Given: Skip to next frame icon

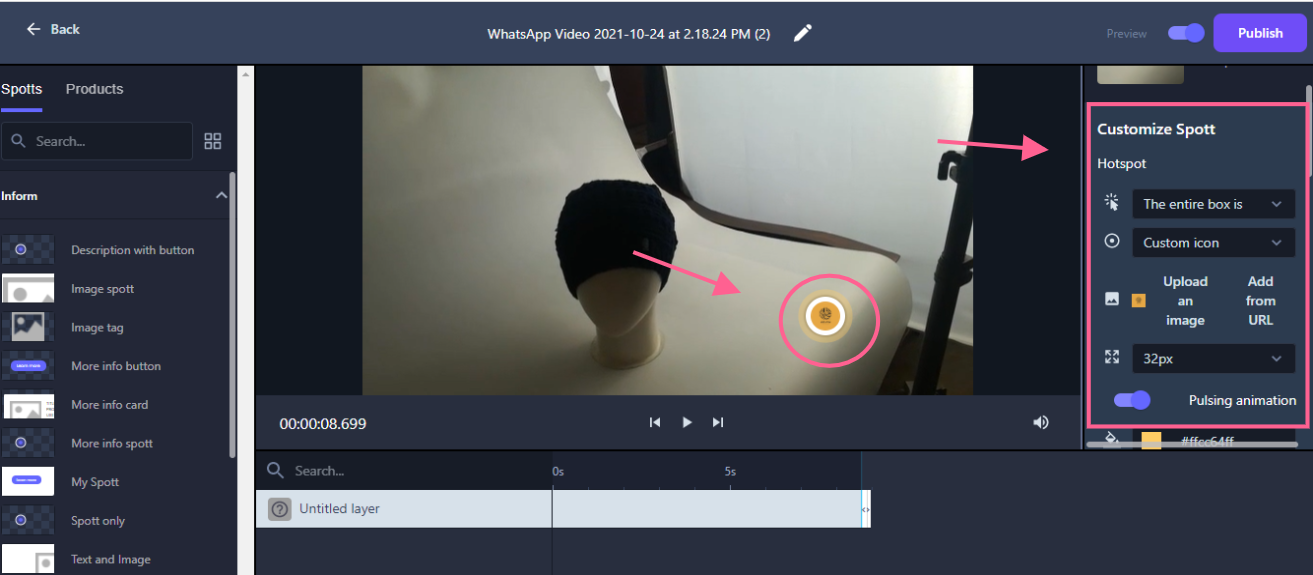Looking at the screenshot, I should pyautogui.click(x=718, y=422).
